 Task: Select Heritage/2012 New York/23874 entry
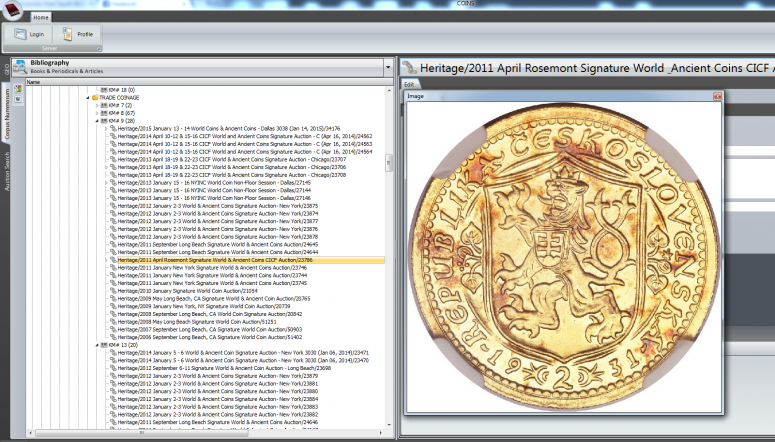pyautogui.click(x=217, y=214)
